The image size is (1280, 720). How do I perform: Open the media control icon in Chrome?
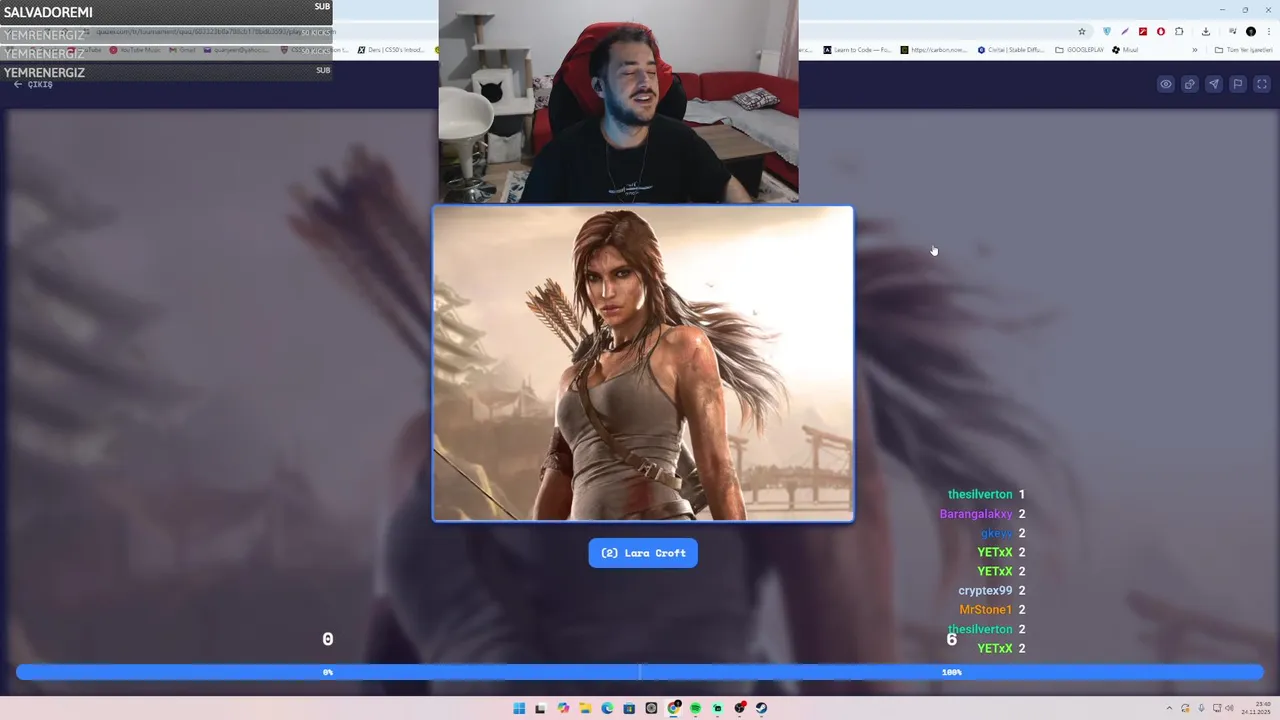point(1232,32)
